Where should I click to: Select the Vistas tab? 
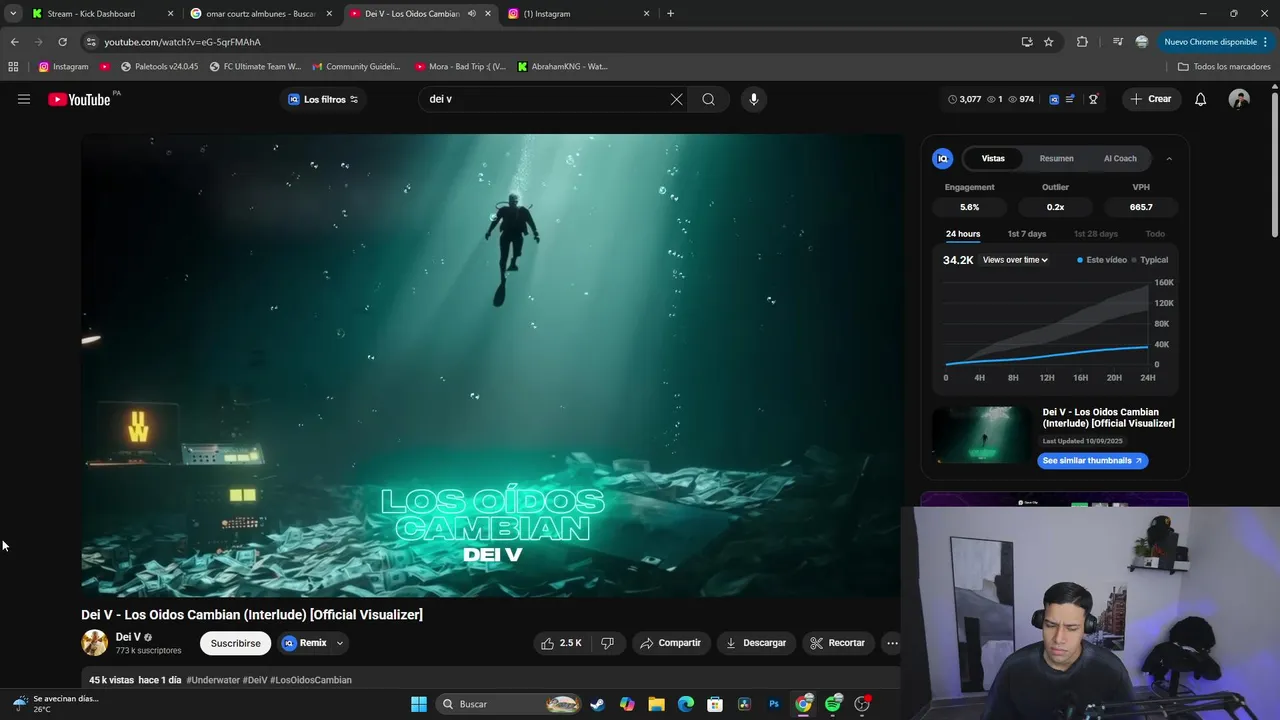993,158
